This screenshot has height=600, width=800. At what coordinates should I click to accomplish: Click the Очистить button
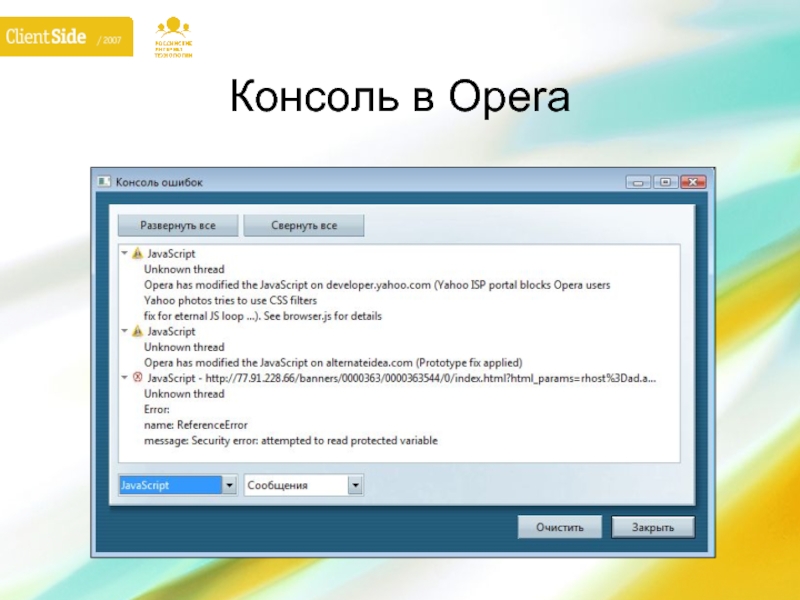[x=560, y=527]
